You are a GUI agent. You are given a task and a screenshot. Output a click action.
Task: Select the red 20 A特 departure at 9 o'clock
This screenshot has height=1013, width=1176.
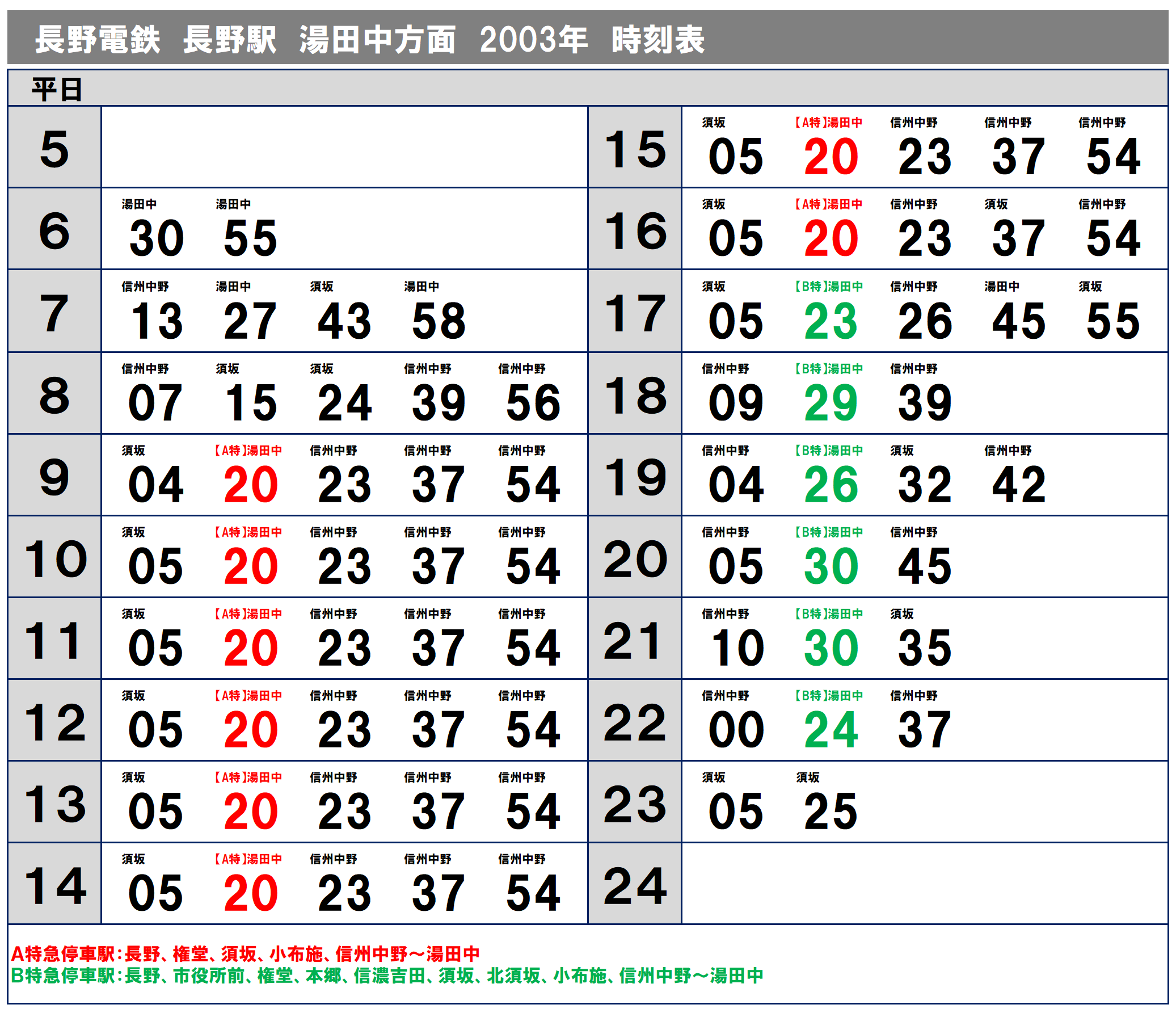point(250,485)
